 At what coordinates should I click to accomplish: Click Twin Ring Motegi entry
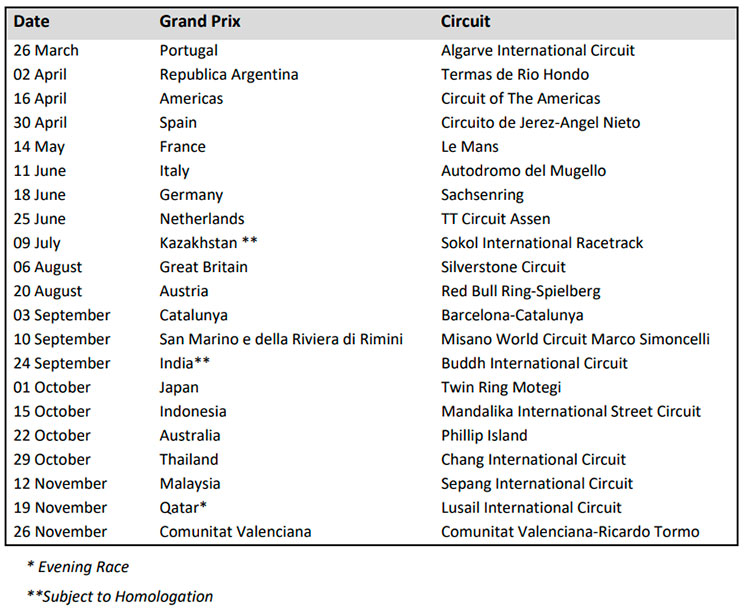[x=501, y=388]
